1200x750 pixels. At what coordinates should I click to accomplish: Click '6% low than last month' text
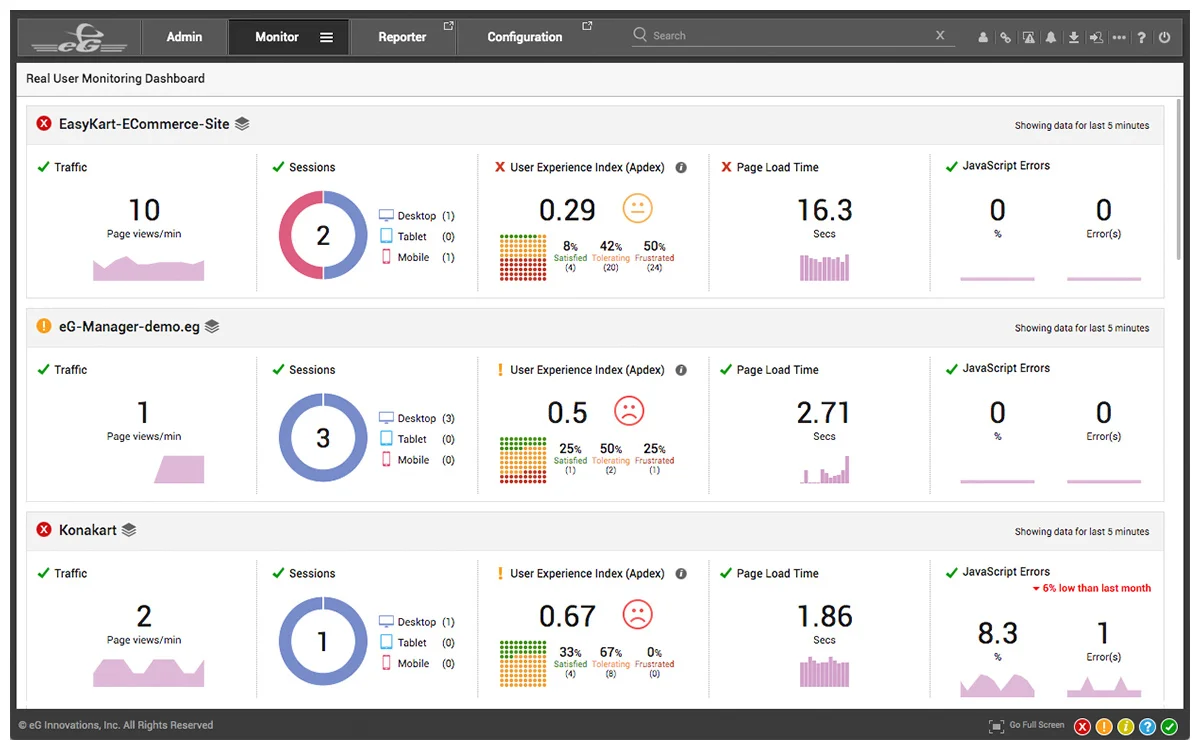point(1097,588)
